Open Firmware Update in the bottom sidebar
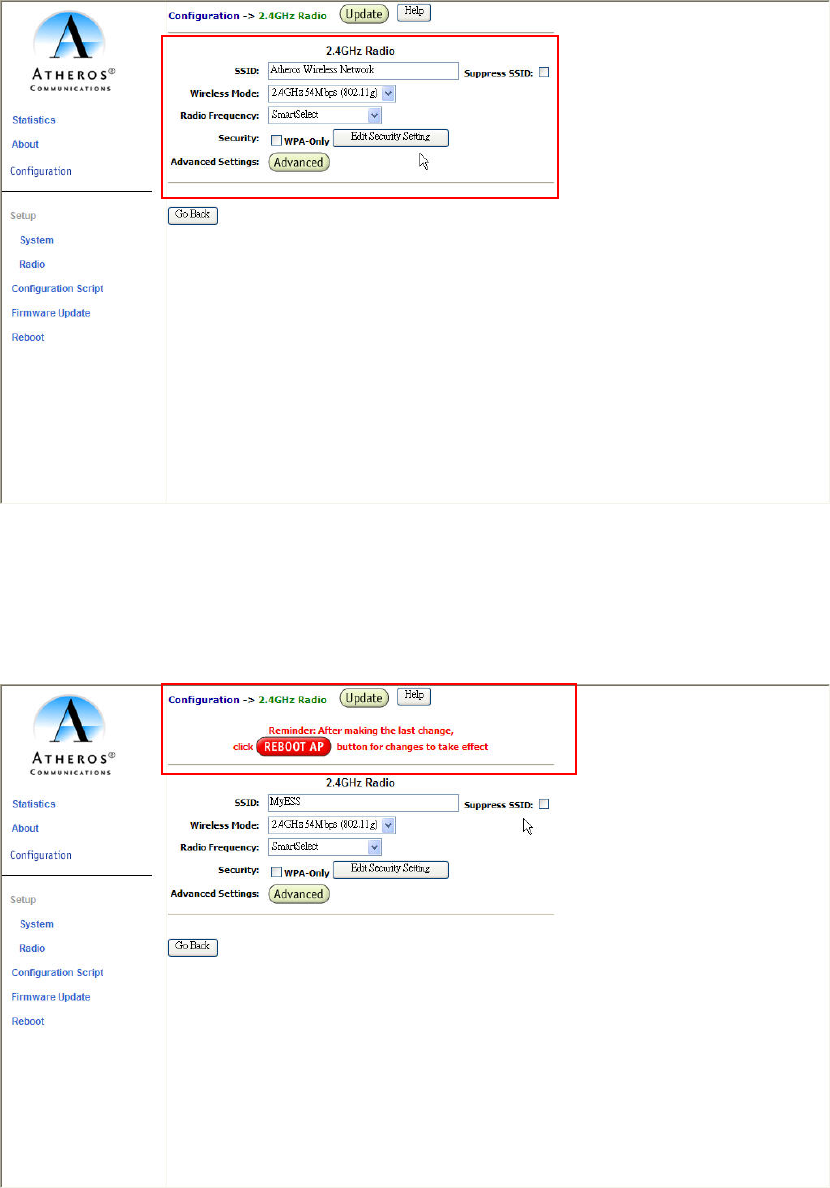The image size is (830, 1188). pos(51,998)
